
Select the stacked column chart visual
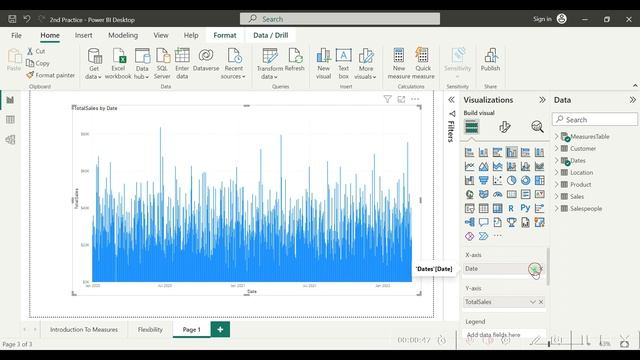click(483, 152)
